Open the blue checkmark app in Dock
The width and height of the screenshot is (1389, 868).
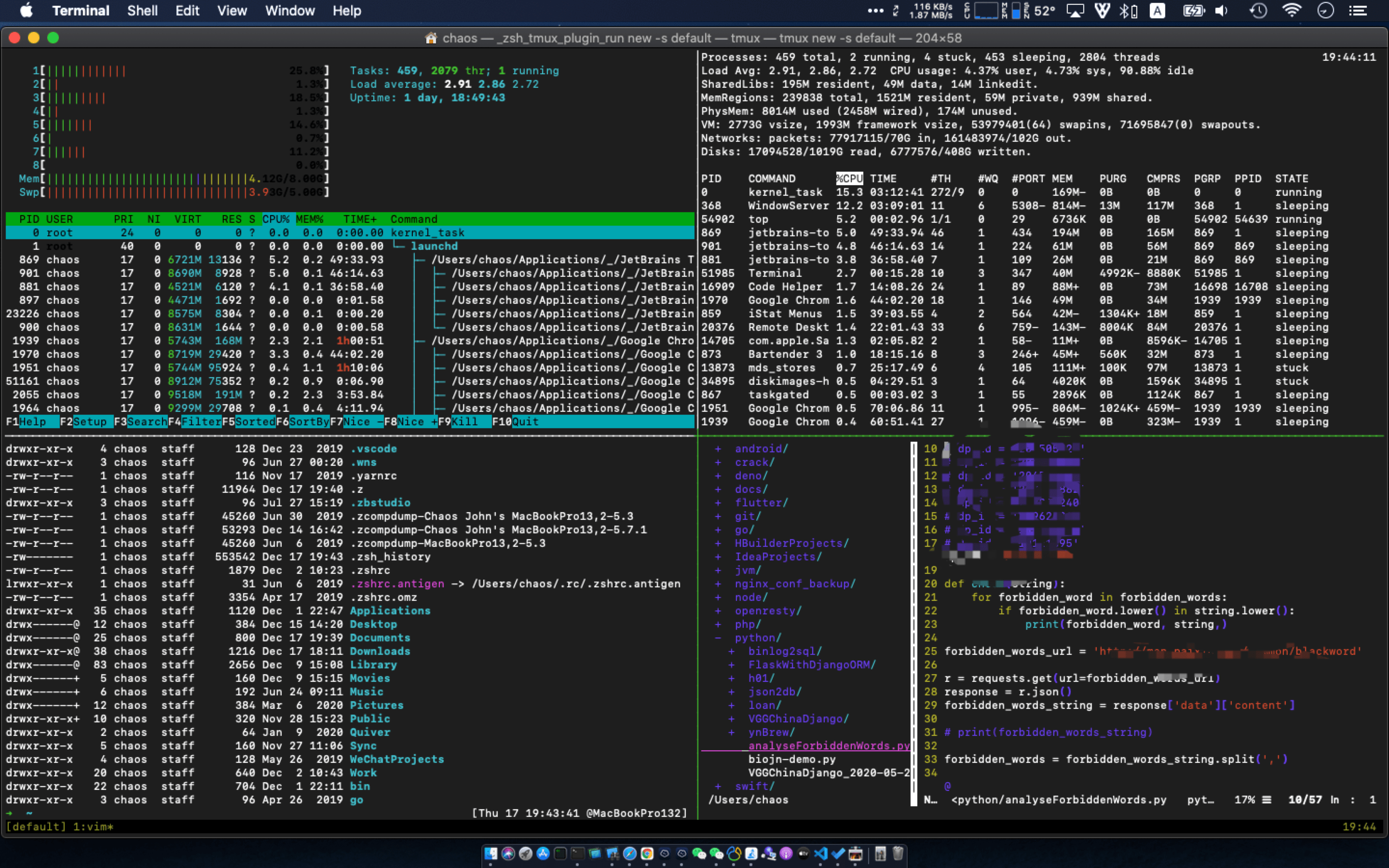click(838, 854)
